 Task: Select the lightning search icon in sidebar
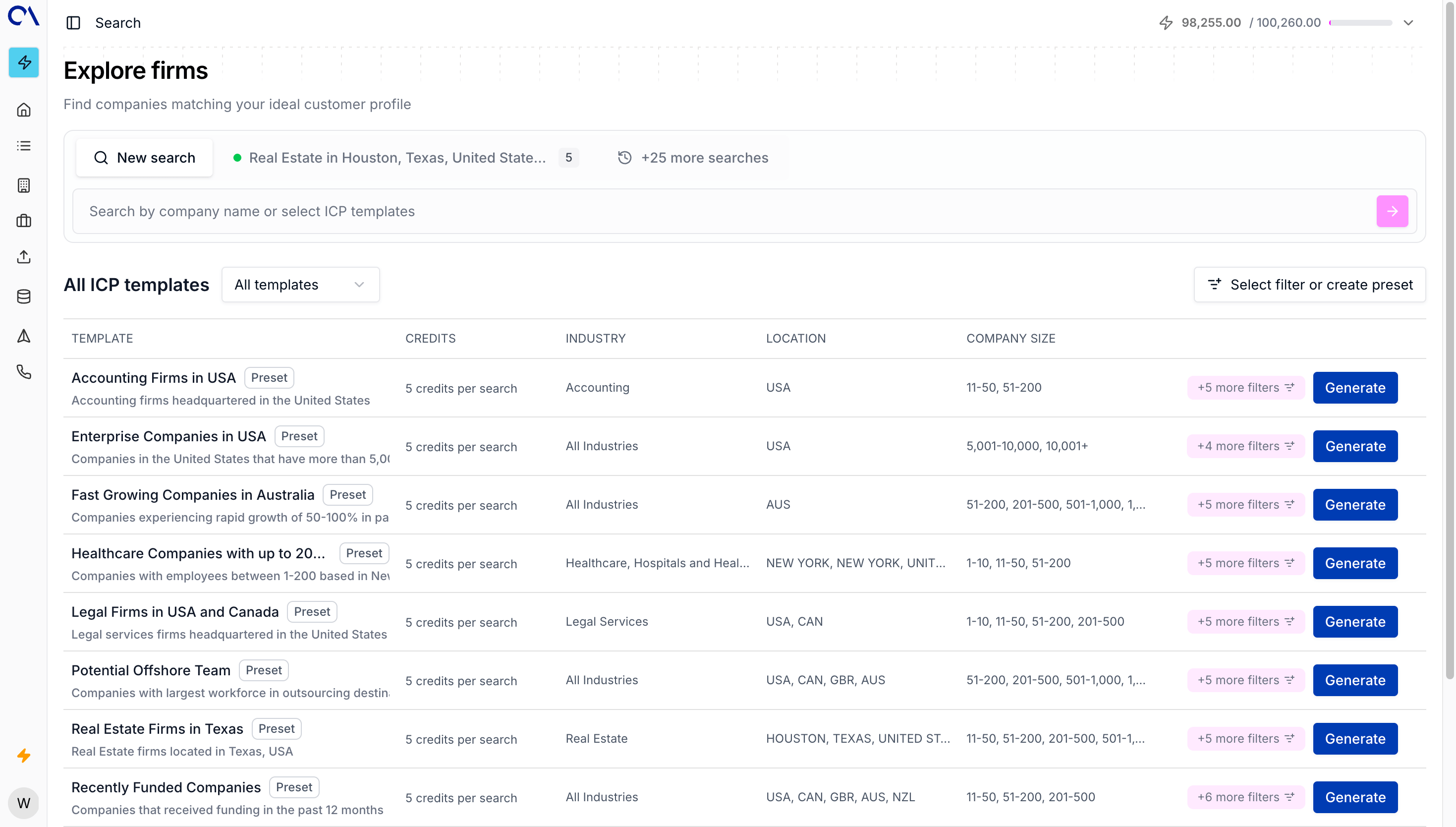(23, 62)
